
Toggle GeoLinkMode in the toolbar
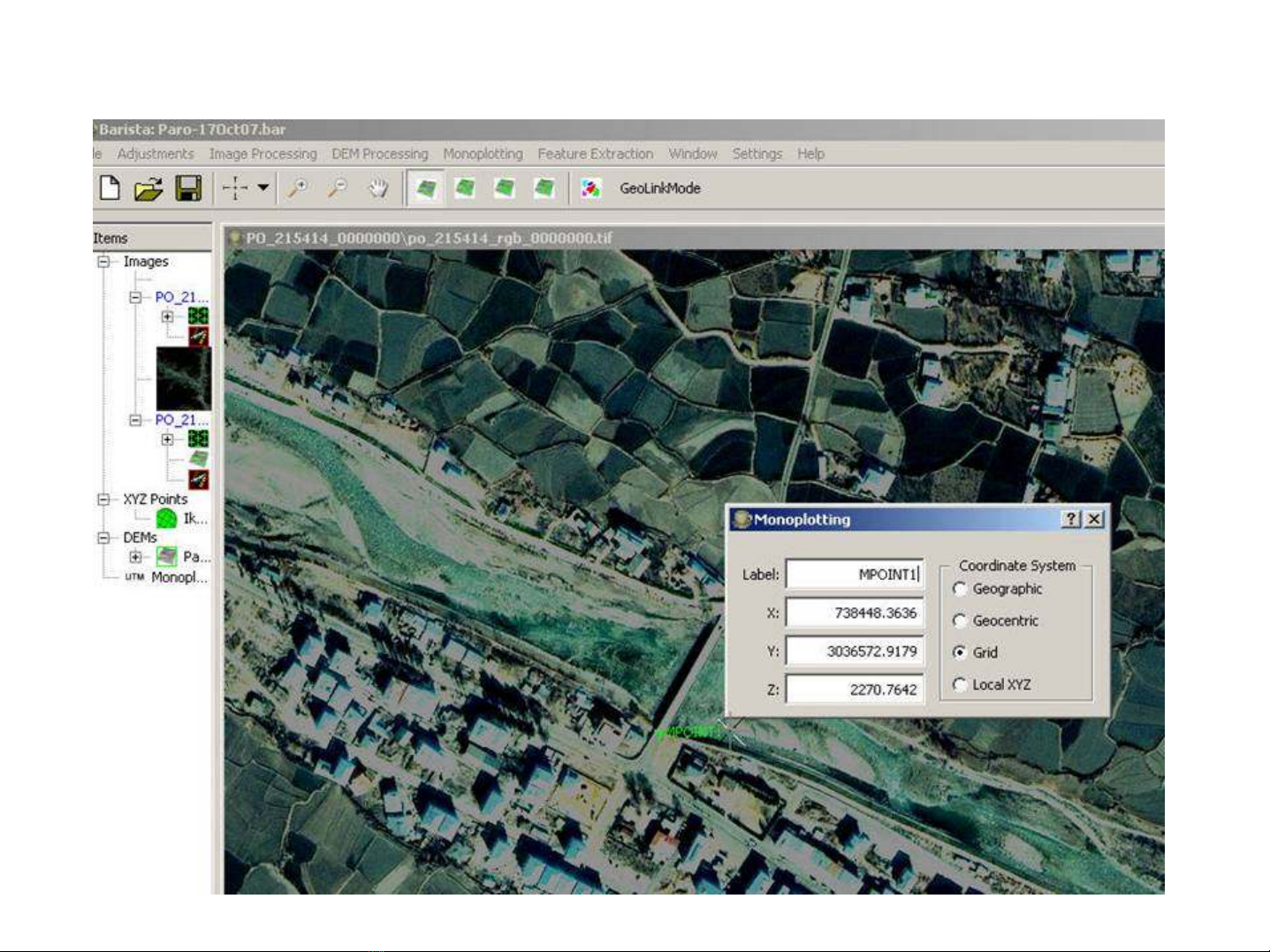tap(660, 188)
